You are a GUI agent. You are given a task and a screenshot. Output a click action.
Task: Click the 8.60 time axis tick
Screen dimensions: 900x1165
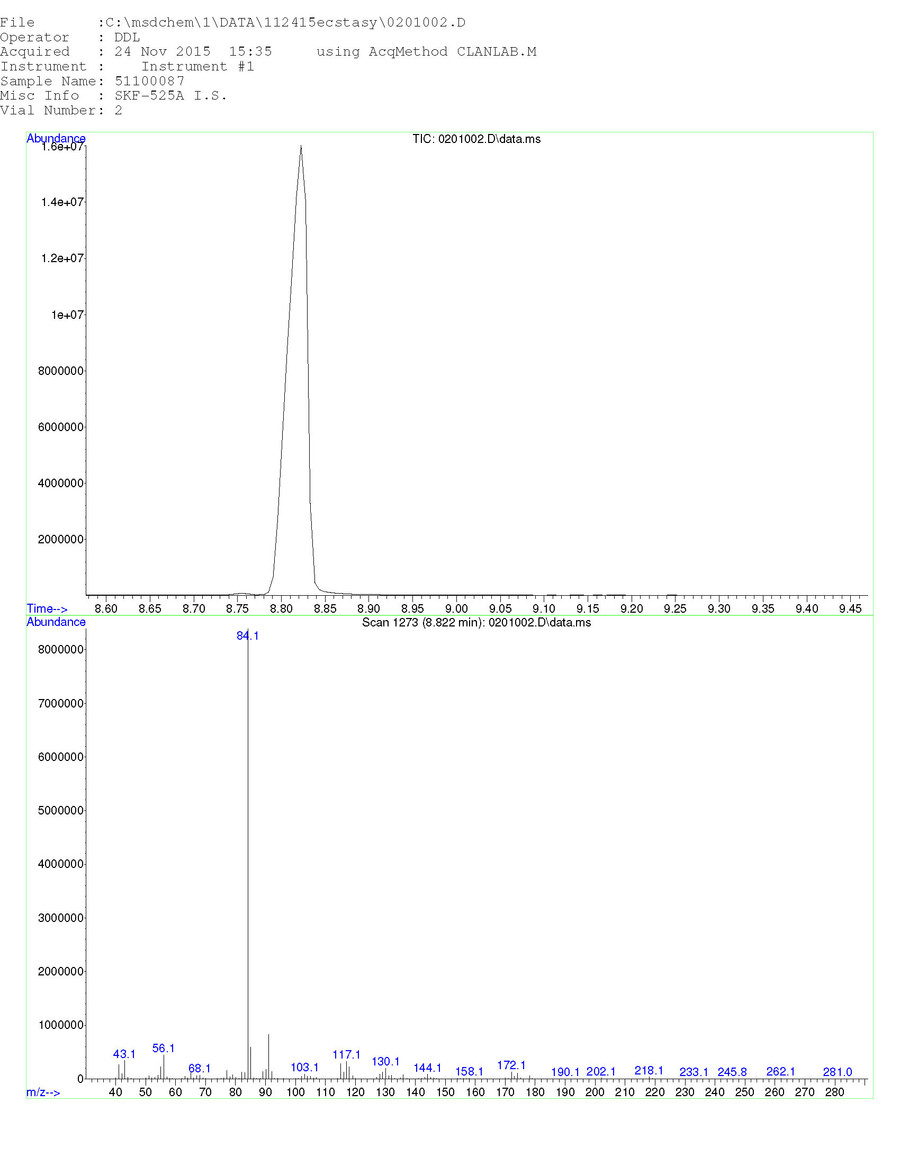[x=105, y=608]
